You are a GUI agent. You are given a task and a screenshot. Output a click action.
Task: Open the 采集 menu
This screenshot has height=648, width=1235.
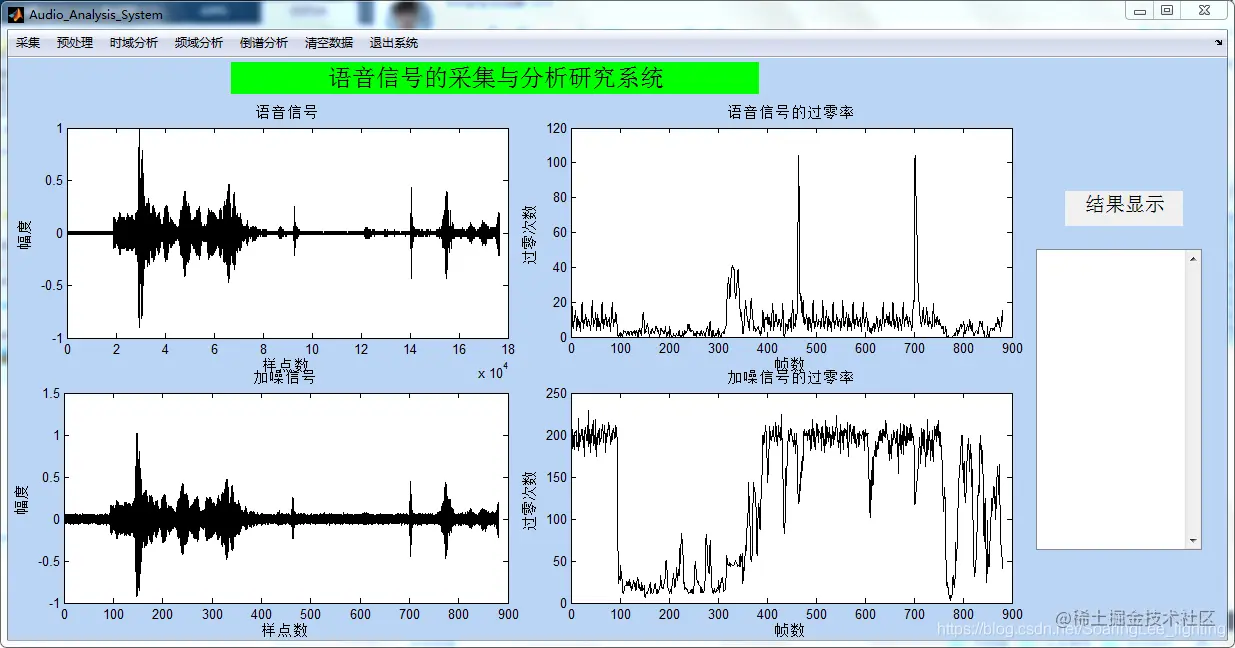28,43
